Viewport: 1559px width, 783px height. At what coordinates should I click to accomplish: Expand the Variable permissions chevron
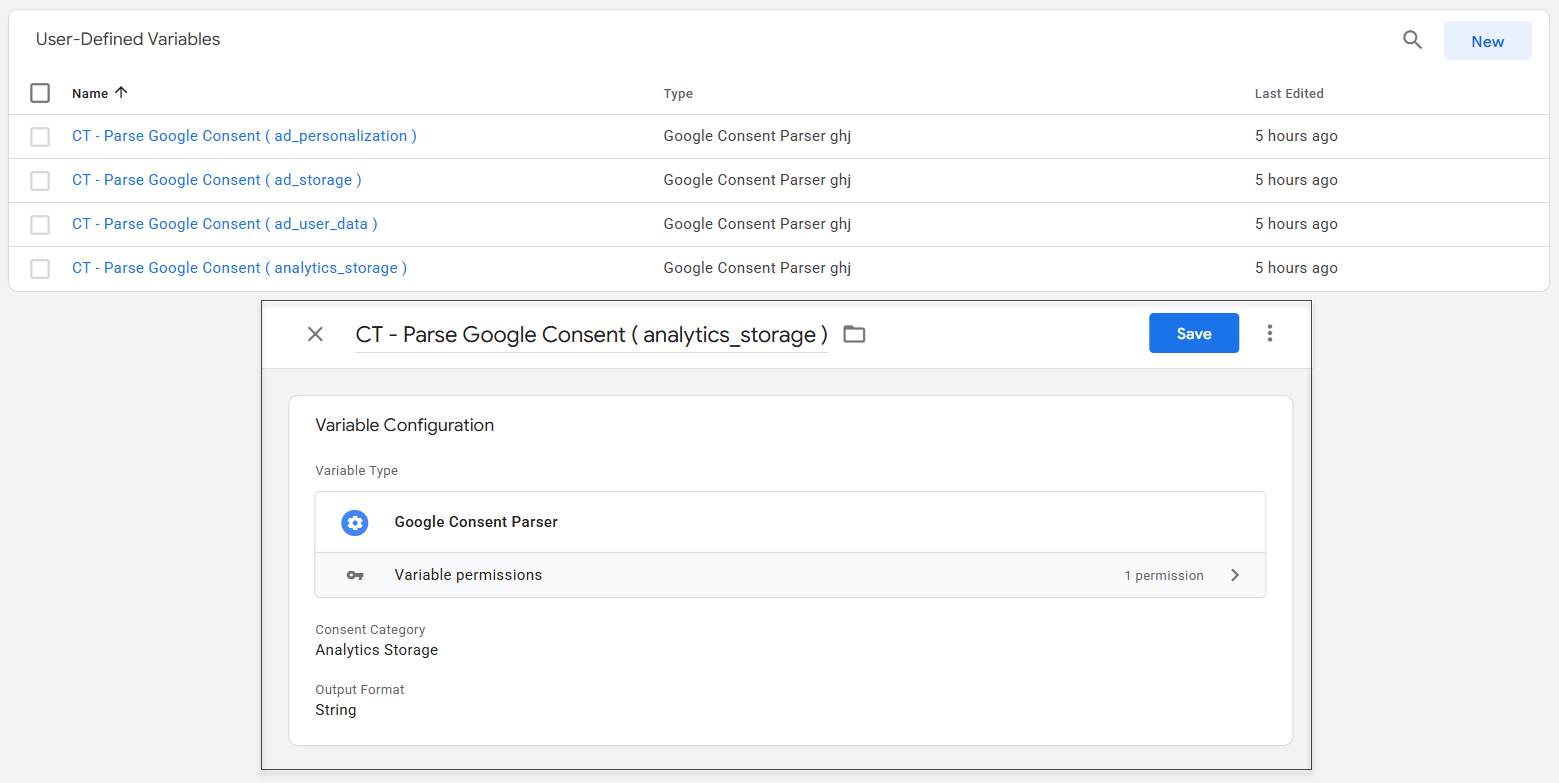[1235, 575]
